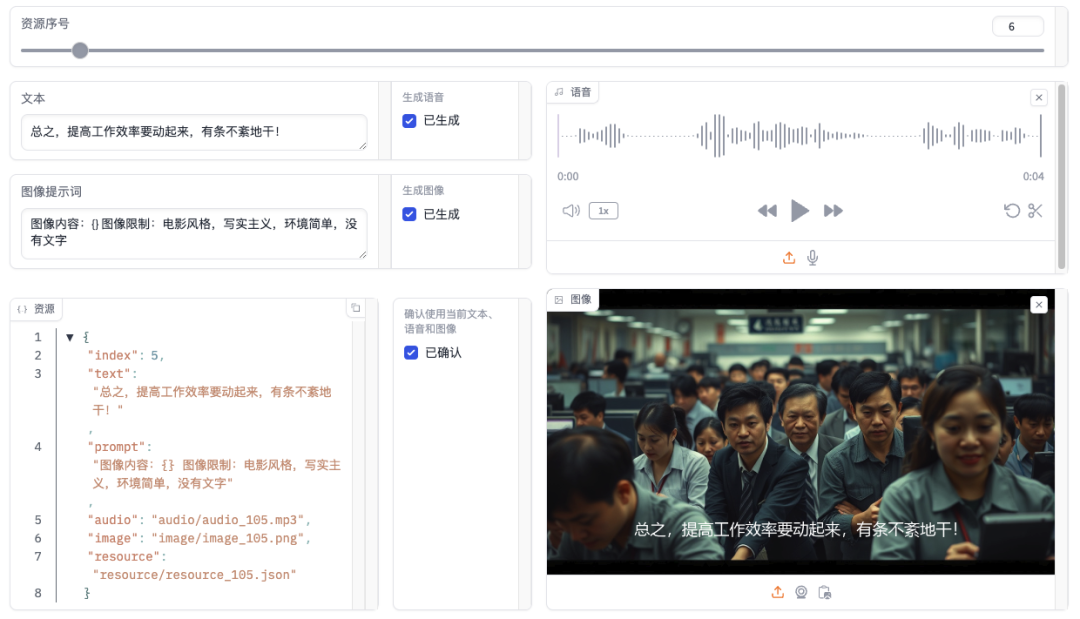Click the 语音 panel label
The height and width of the screenshot is (619, 1080).
tap(573, 92)
